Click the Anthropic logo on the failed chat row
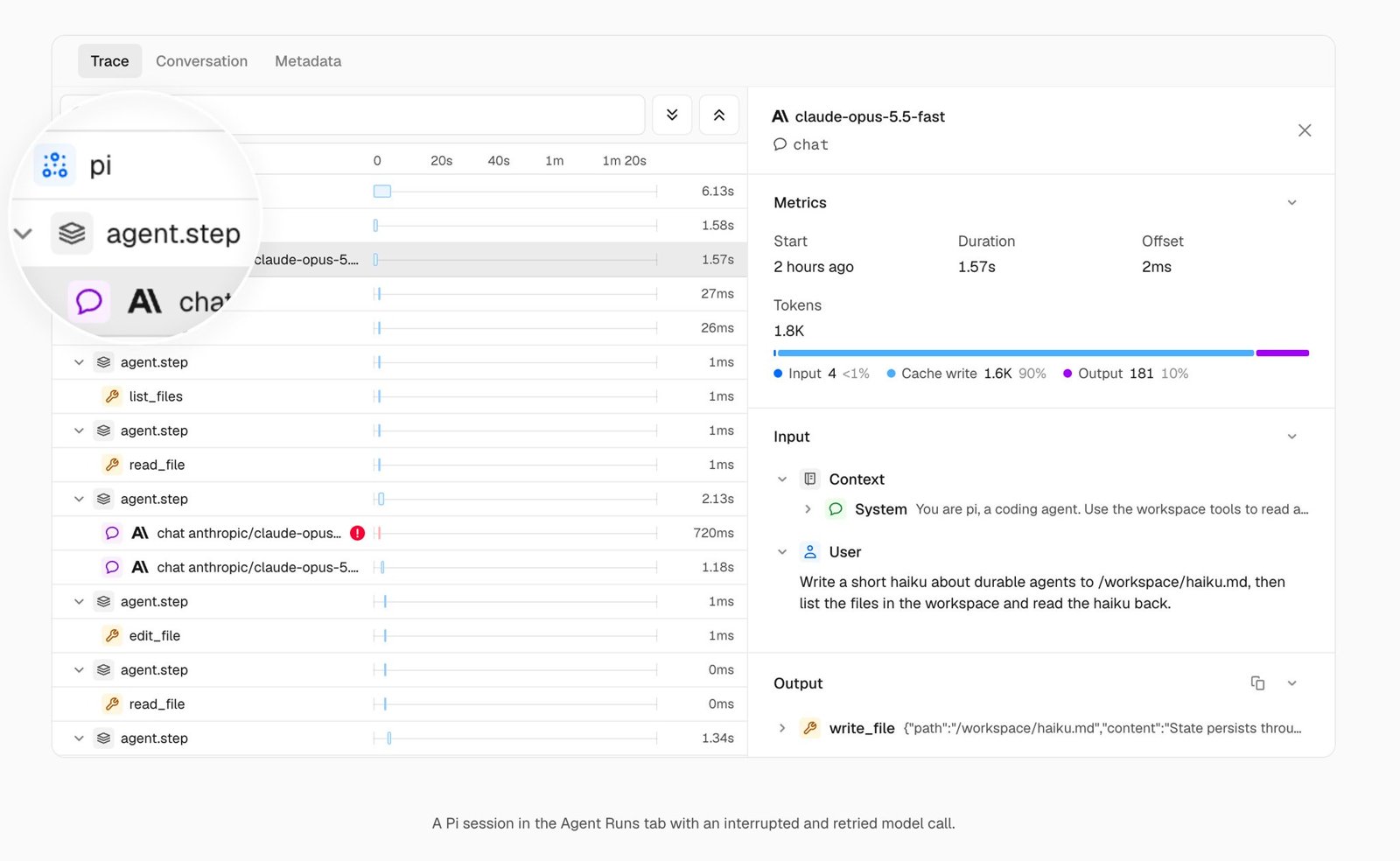 click(139, 533)
